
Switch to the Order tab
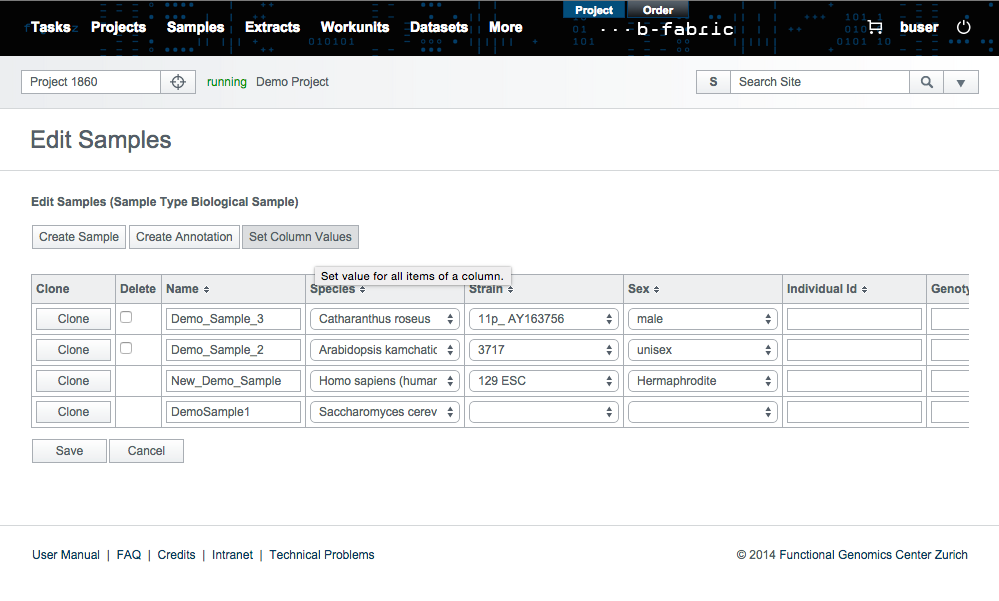[657, 10]
